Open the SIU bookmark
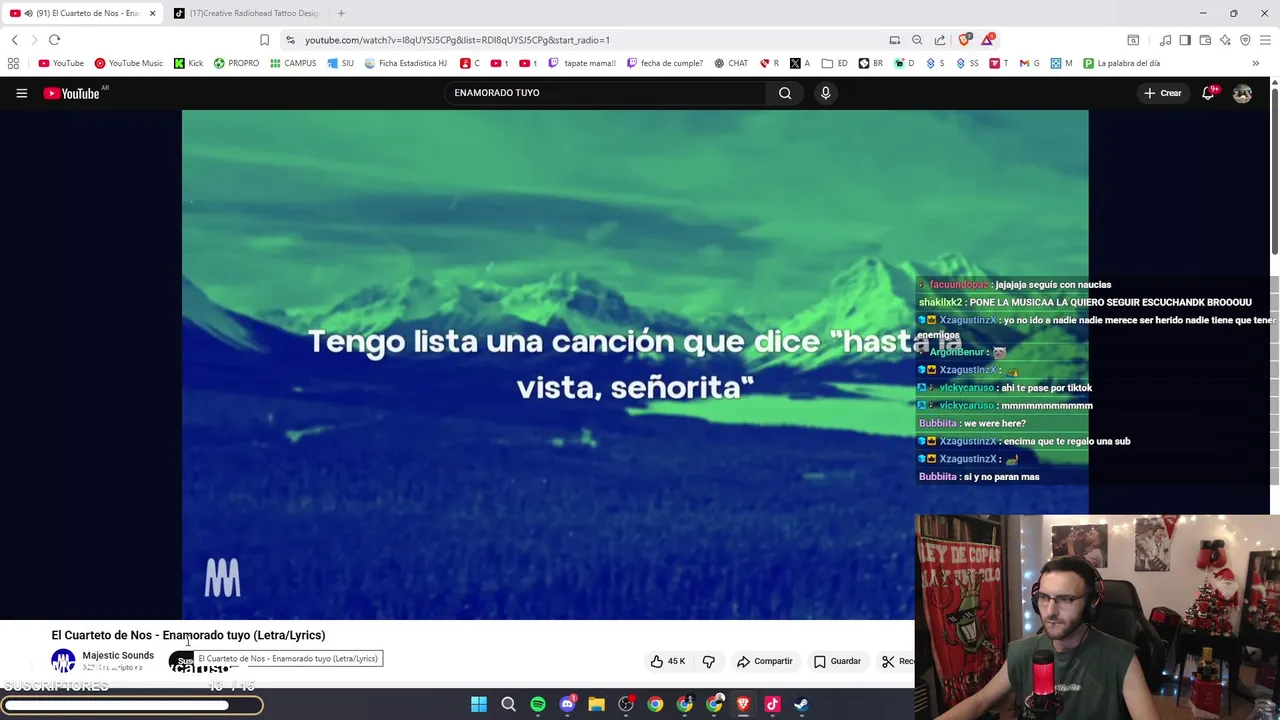Image resolution: width=1280 pixels, height=720 pixels. pos(340,63)
